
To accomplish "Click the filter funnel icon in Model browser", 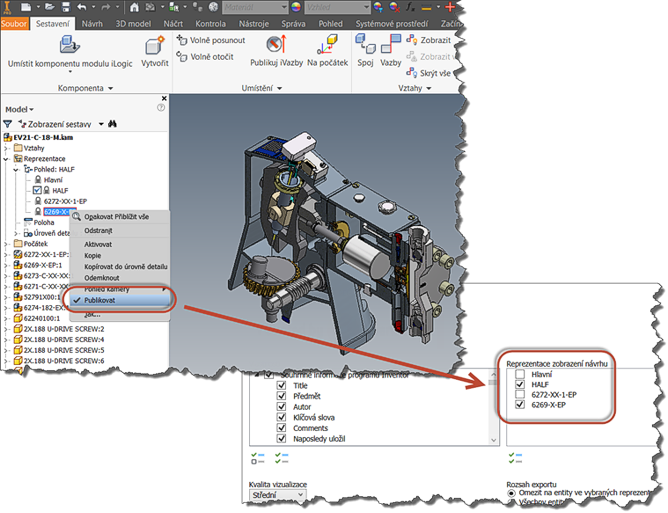I will (x=8, y=123).
